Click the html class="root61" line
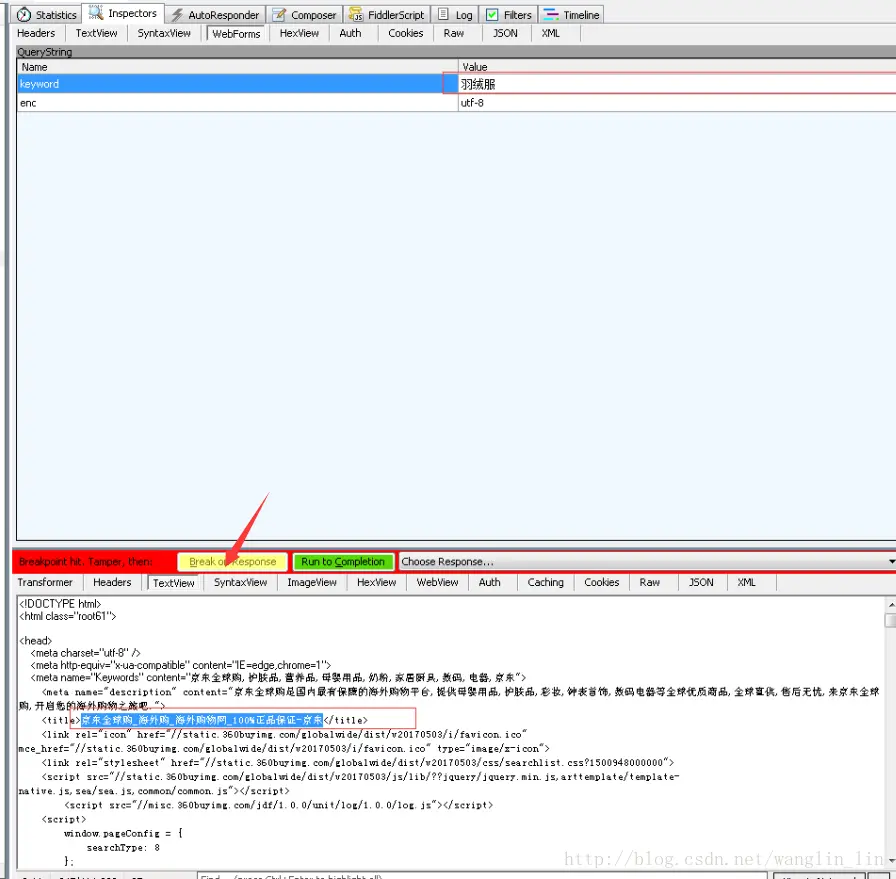Image resolution: width=896 pixels, height=879 pixels. coord(67,616)
